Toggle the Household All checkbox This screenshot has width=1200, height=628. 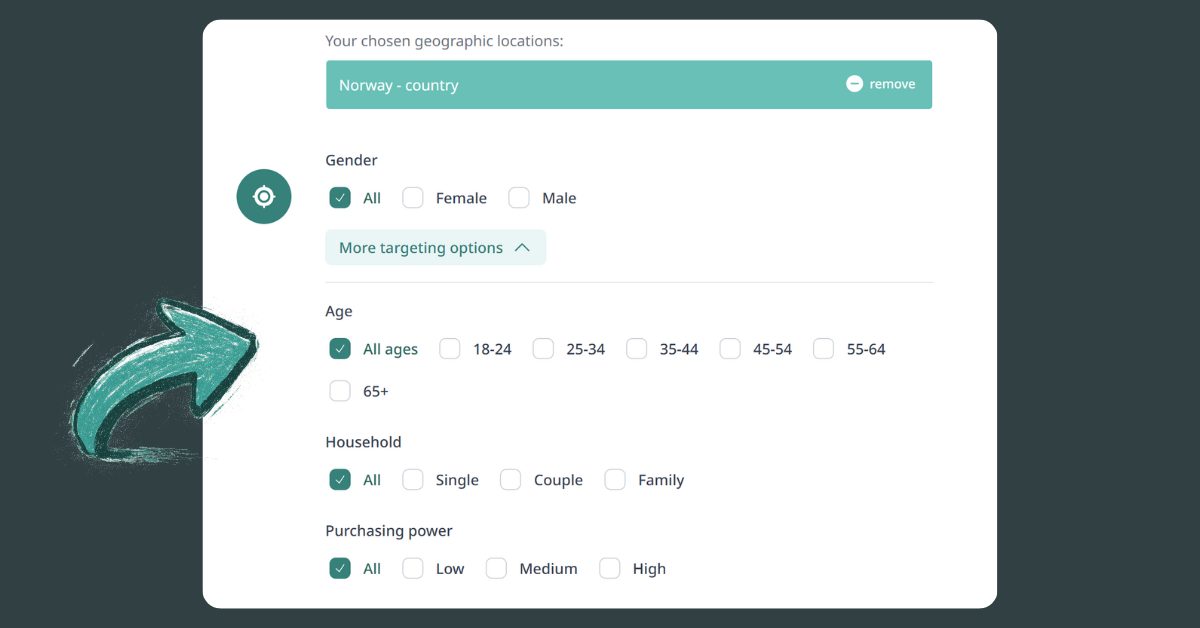click(340, 480)
